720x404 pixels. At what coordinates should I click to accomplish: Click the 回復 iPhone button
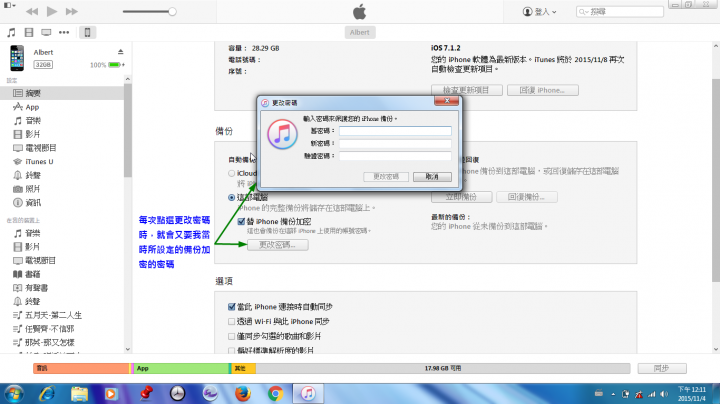[x=542, y=90]
